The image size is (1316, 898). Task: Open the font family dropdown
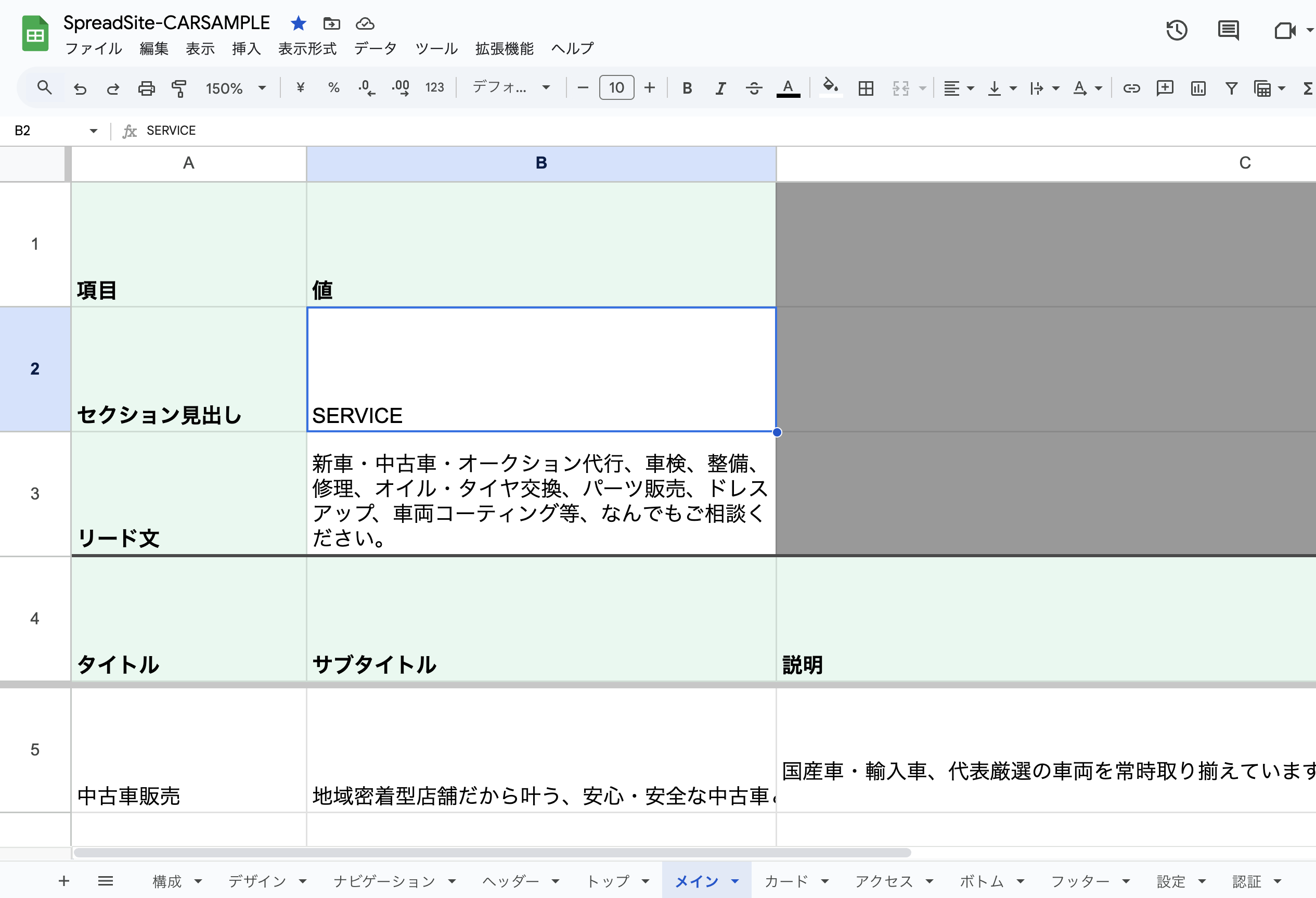pos(511,87)
